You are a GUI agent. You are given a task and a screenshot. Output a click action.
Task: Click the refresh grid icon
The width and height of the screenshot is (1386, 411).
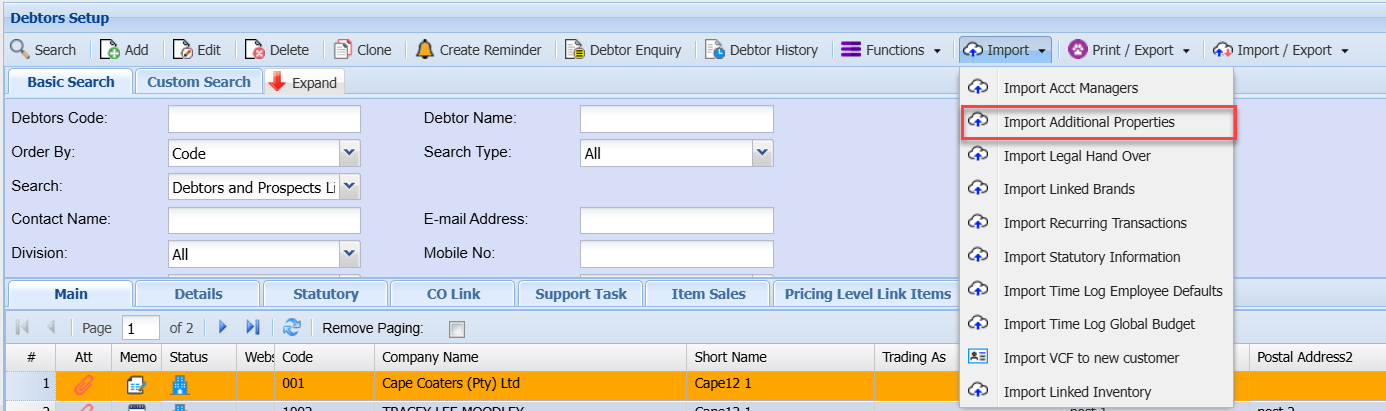pos(292,327)
